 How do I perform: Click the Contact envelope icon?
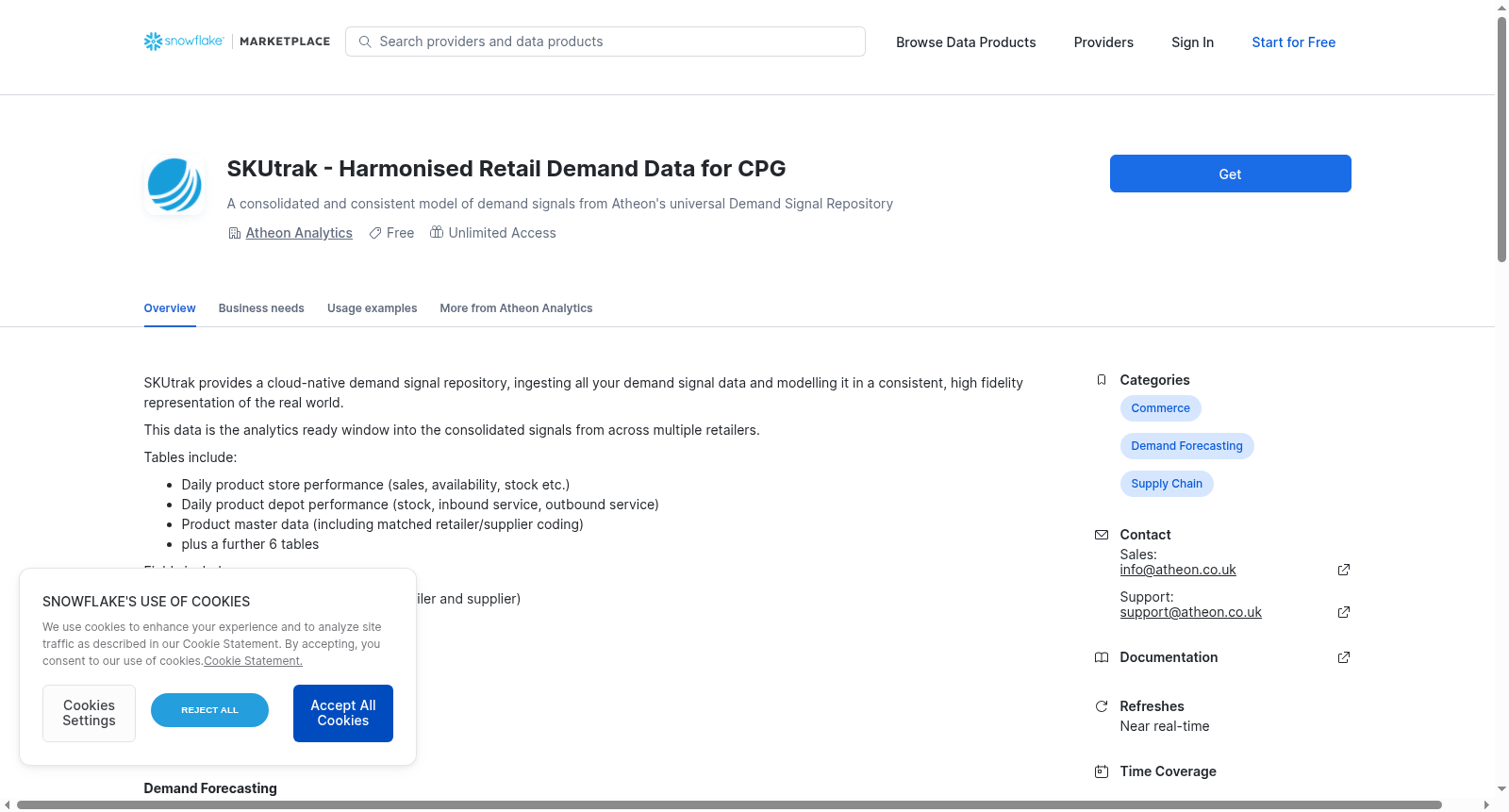pyautogui.click(x=1102, y=535)
